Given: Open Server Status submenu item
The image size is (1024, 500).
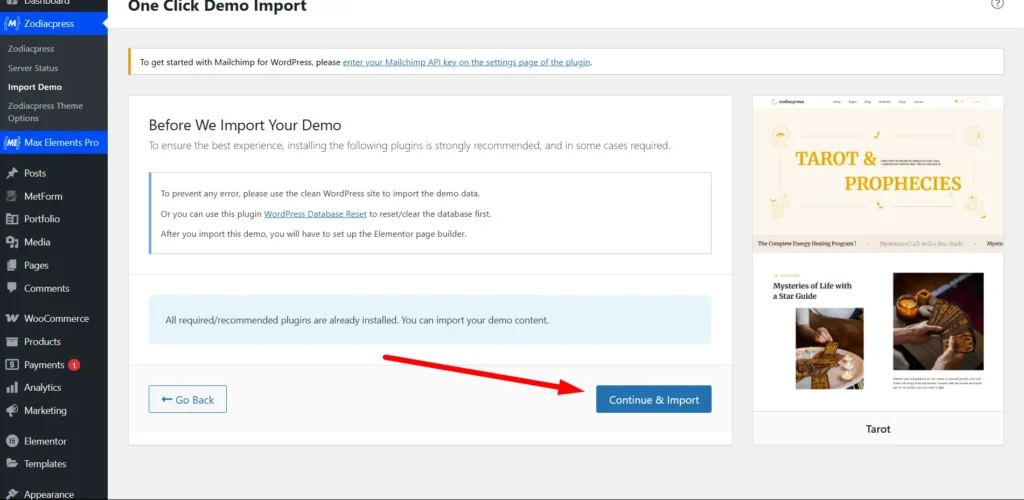Looking at the screenshot, I should 33,68.
